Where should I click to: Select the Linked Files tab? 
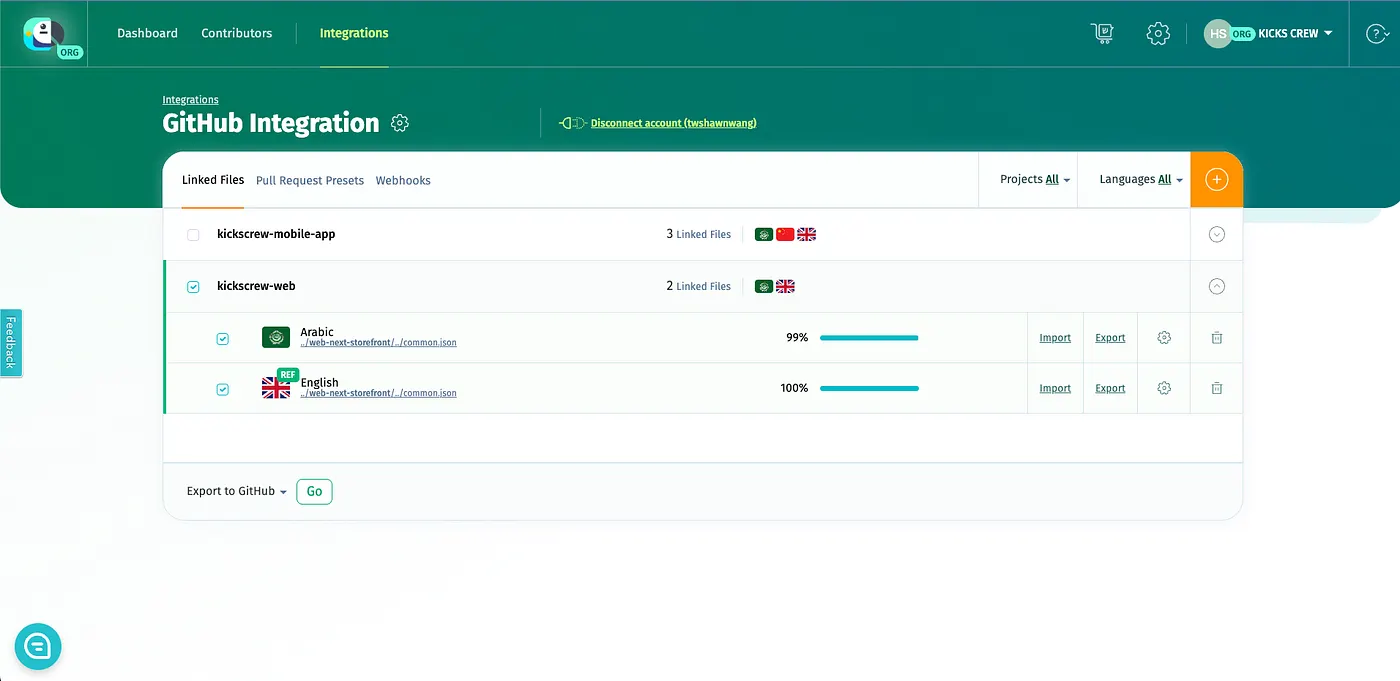click(213, 180)
